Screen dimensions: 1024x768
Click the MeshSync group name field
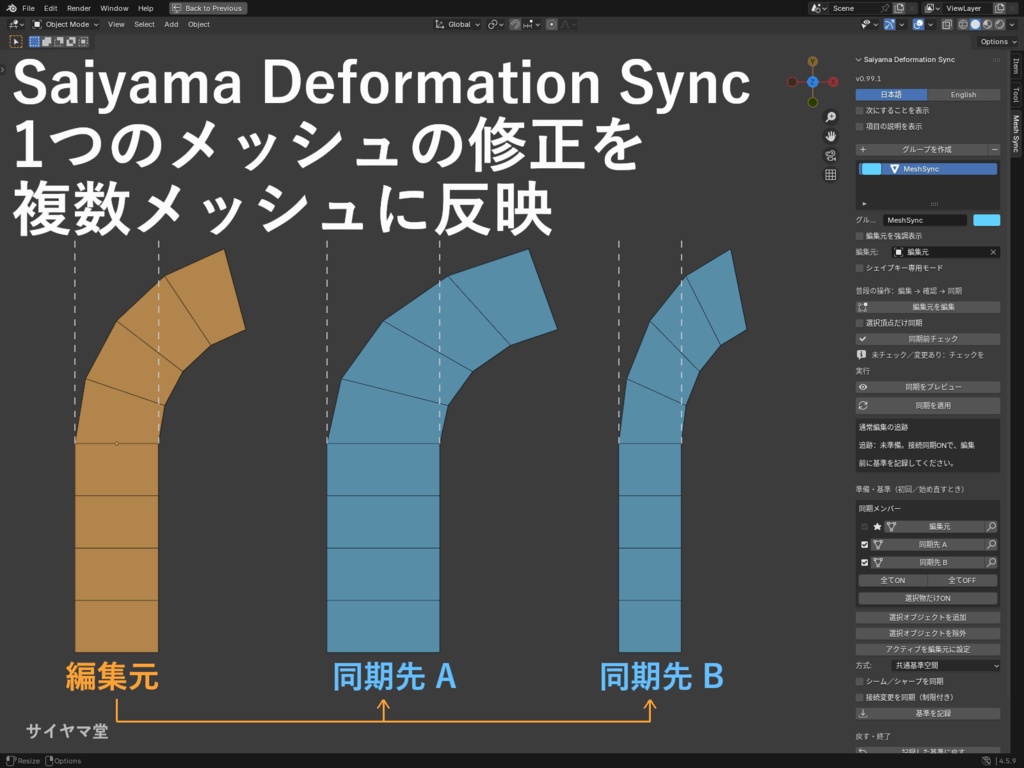pyautogui.click(x=925, y=220)
